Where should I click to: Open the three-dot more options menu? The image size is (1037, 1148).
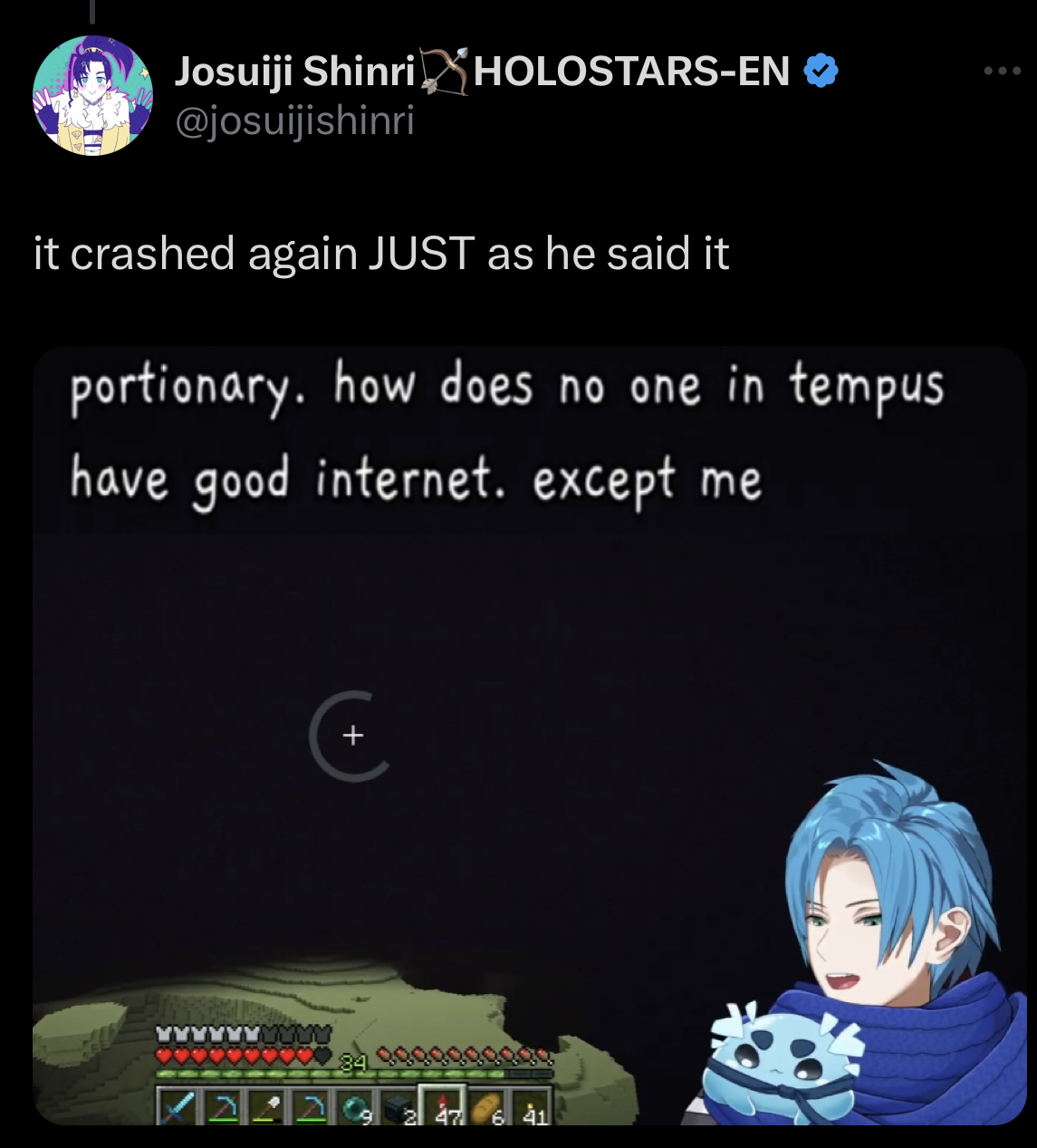(1003, 71)
